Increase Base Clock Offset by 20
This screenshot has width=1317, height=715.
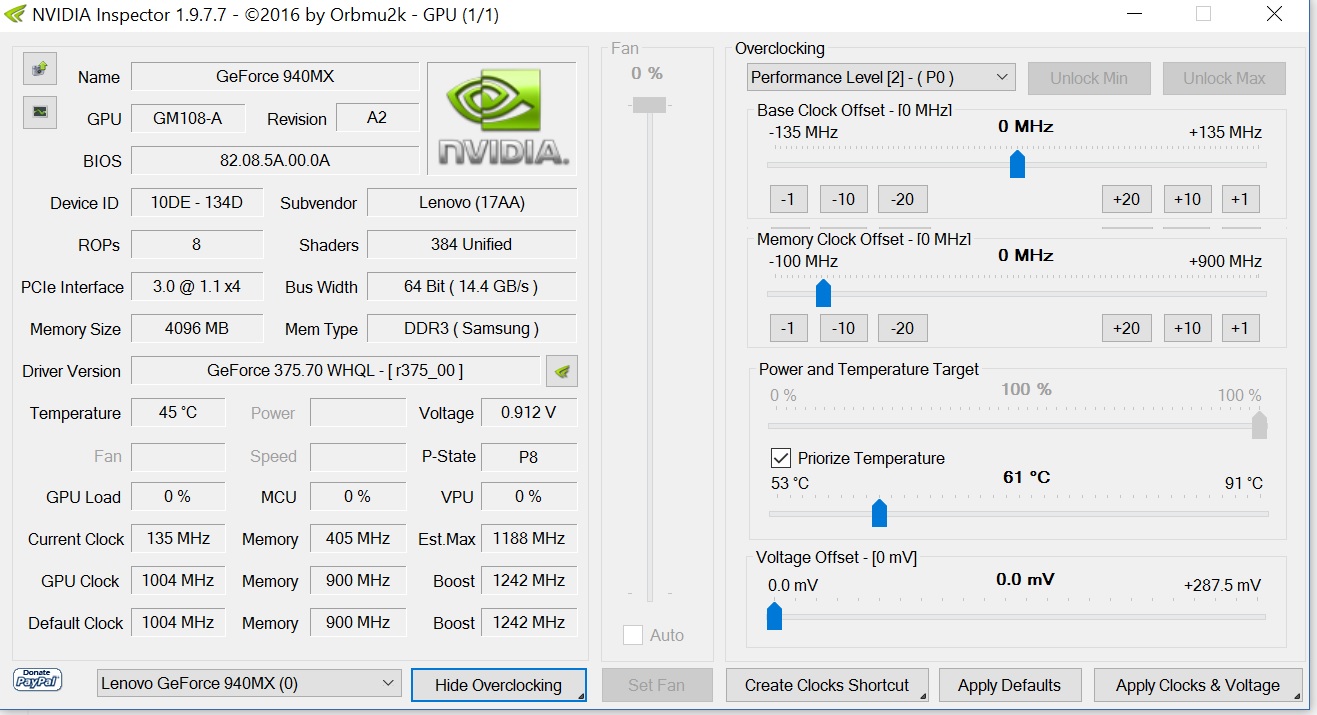coord(1127,199)
